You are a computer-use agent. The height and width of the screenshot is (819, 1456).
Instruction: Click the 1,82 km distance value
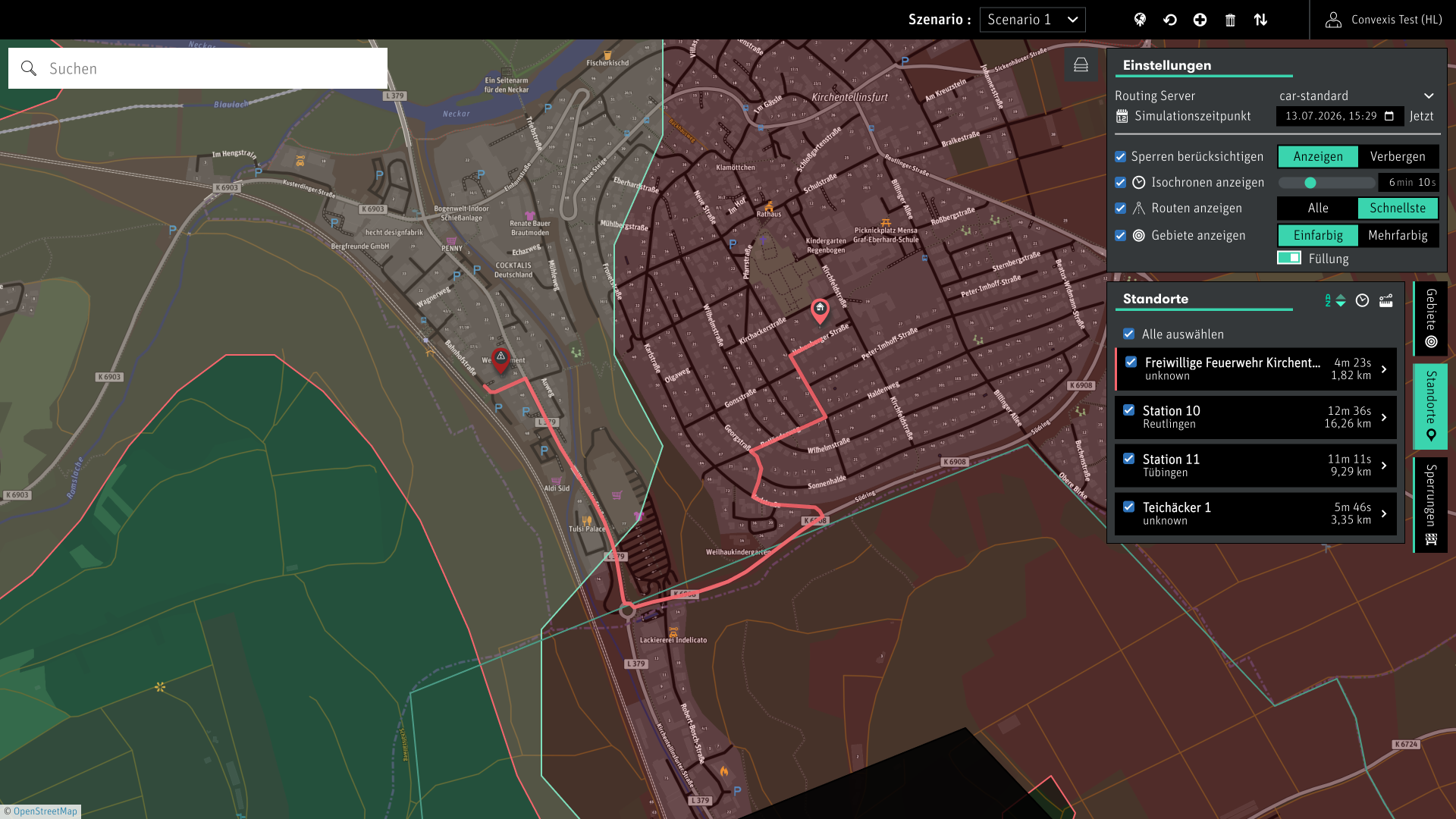click(1351, 375)
